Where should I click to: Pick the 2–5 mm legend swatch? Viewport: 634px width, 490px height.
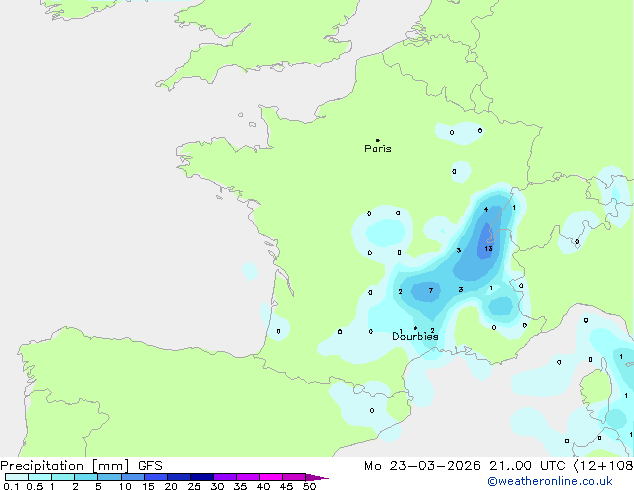(86, 477)
